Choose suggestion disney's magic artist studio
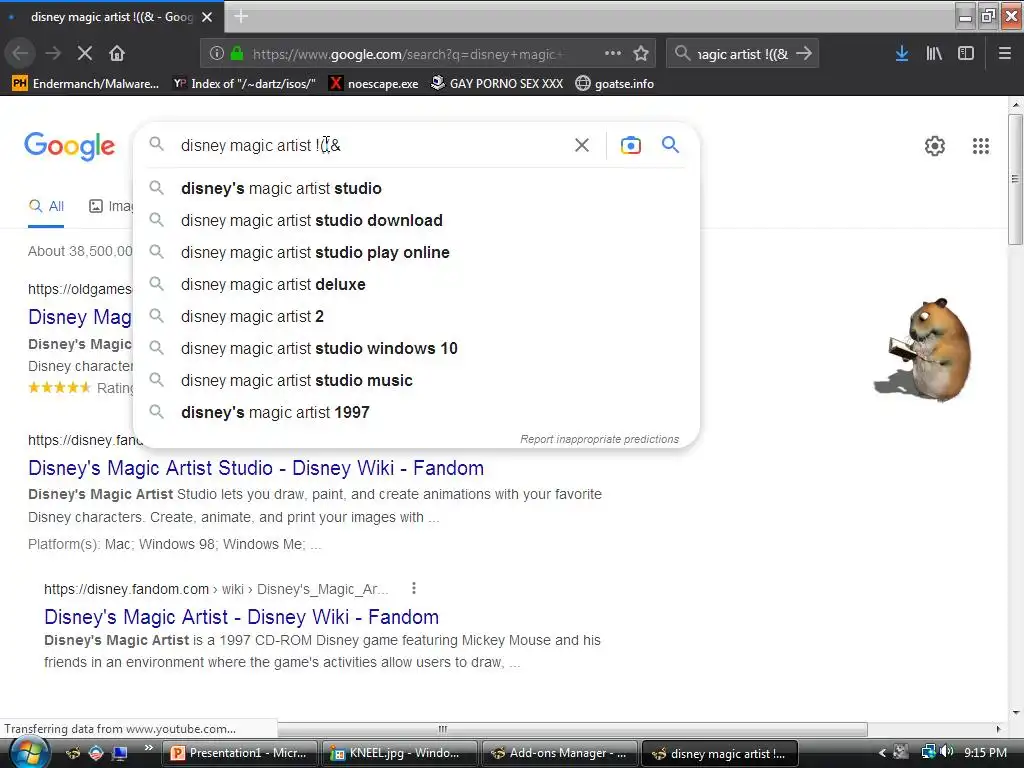1024x768 pixels. click(416, 188)
